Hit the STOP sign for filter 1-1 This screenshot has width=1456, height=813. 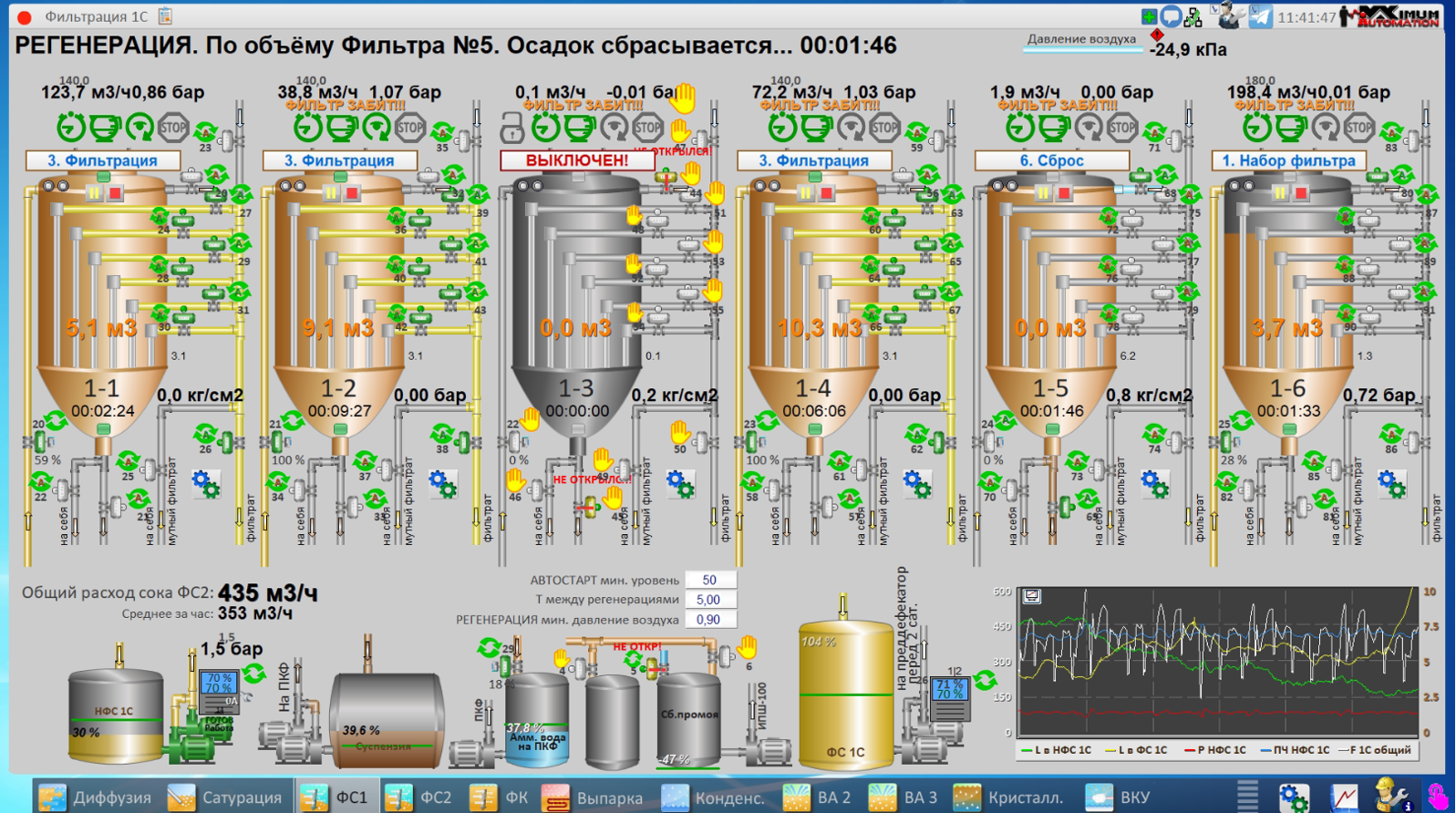[x=173, y=127]
